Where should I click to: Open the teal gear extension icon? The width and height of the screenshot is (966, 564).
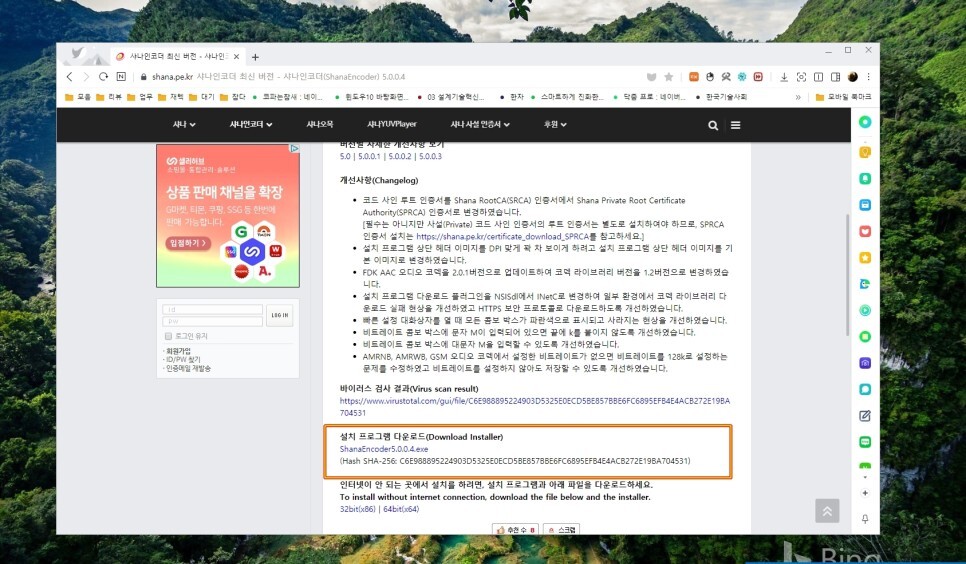(x=742, y=77)
